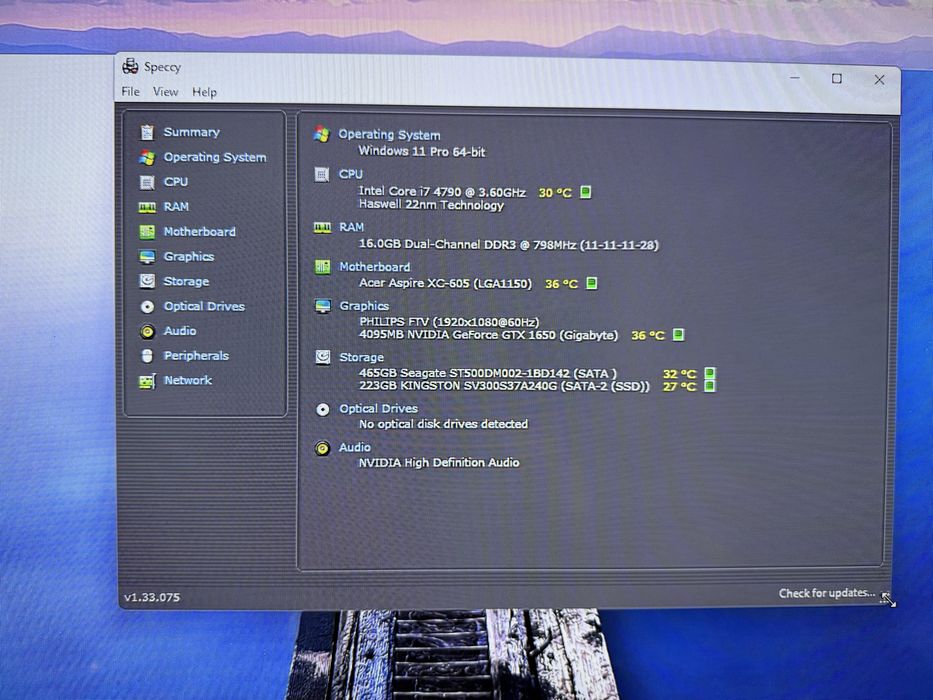Click the green Seagate drive temperature indicator
Image resolution: width=933 pixels, height=700 pixels.
point(710,373)
